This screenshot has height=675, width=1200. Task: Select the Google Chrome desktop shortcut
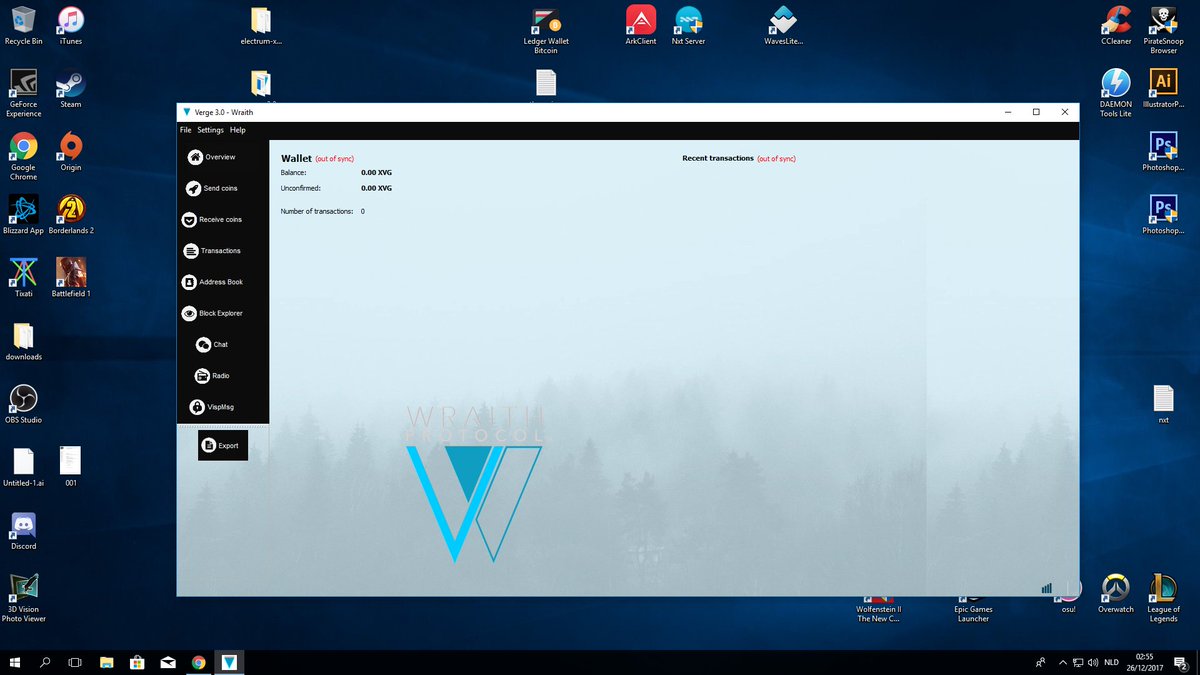(23, 157)
